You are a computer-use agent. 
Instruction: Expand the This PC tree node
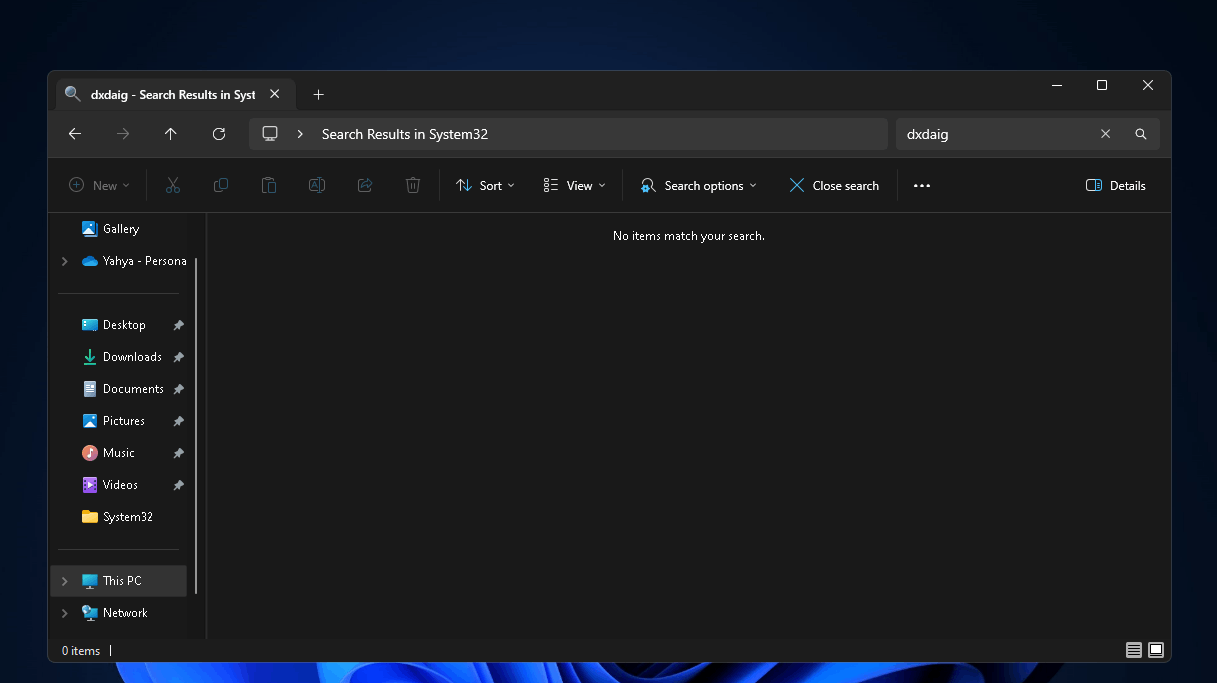pyautogui.click(x=65, y=581)
